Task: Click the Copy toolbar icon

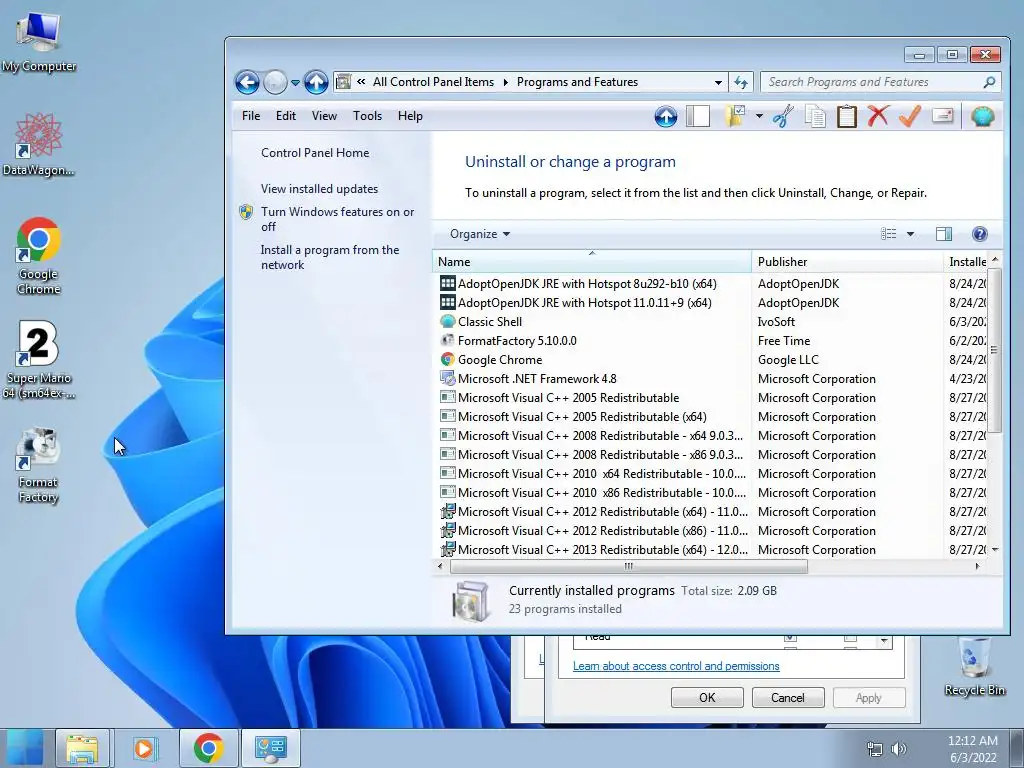Action: (x=814, y=116)
